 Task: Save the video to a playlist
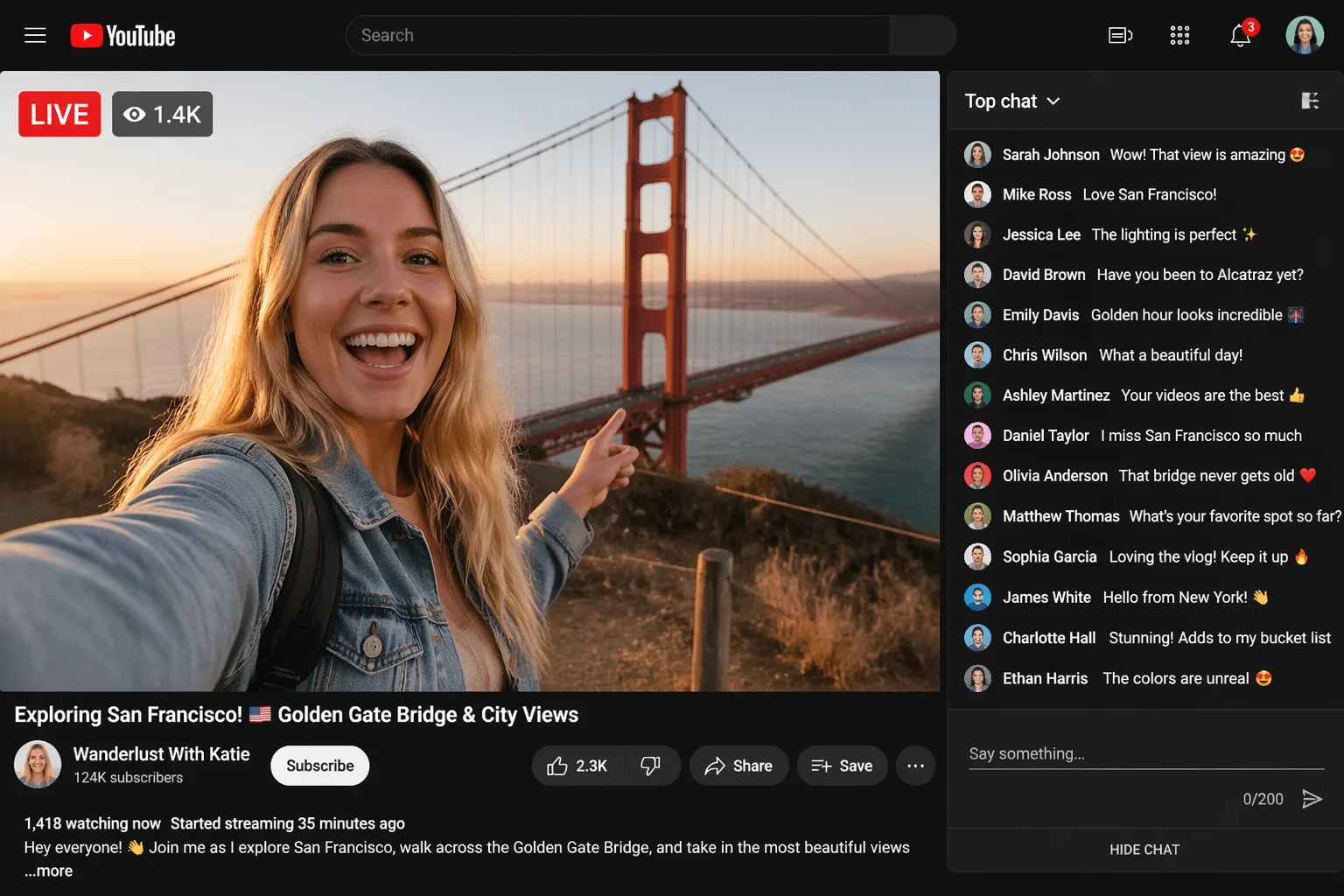point(841,766)
